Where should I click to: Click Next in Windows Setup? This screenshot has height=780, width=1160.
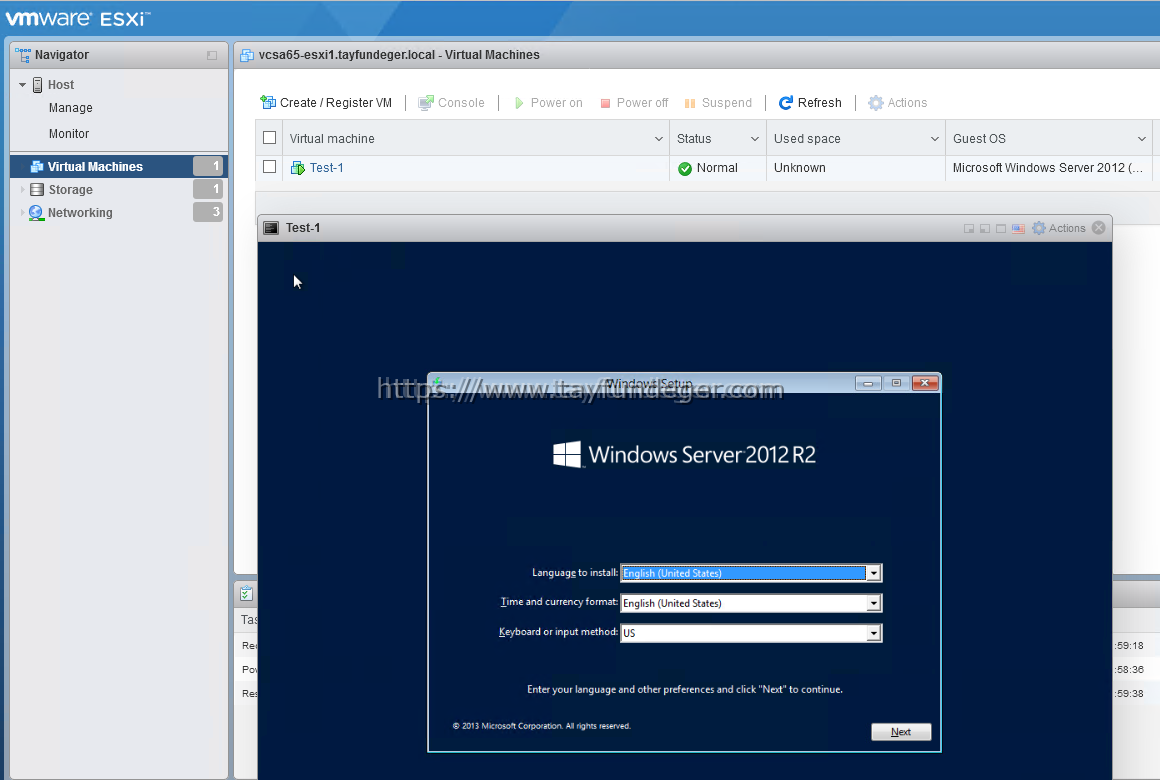901,732
